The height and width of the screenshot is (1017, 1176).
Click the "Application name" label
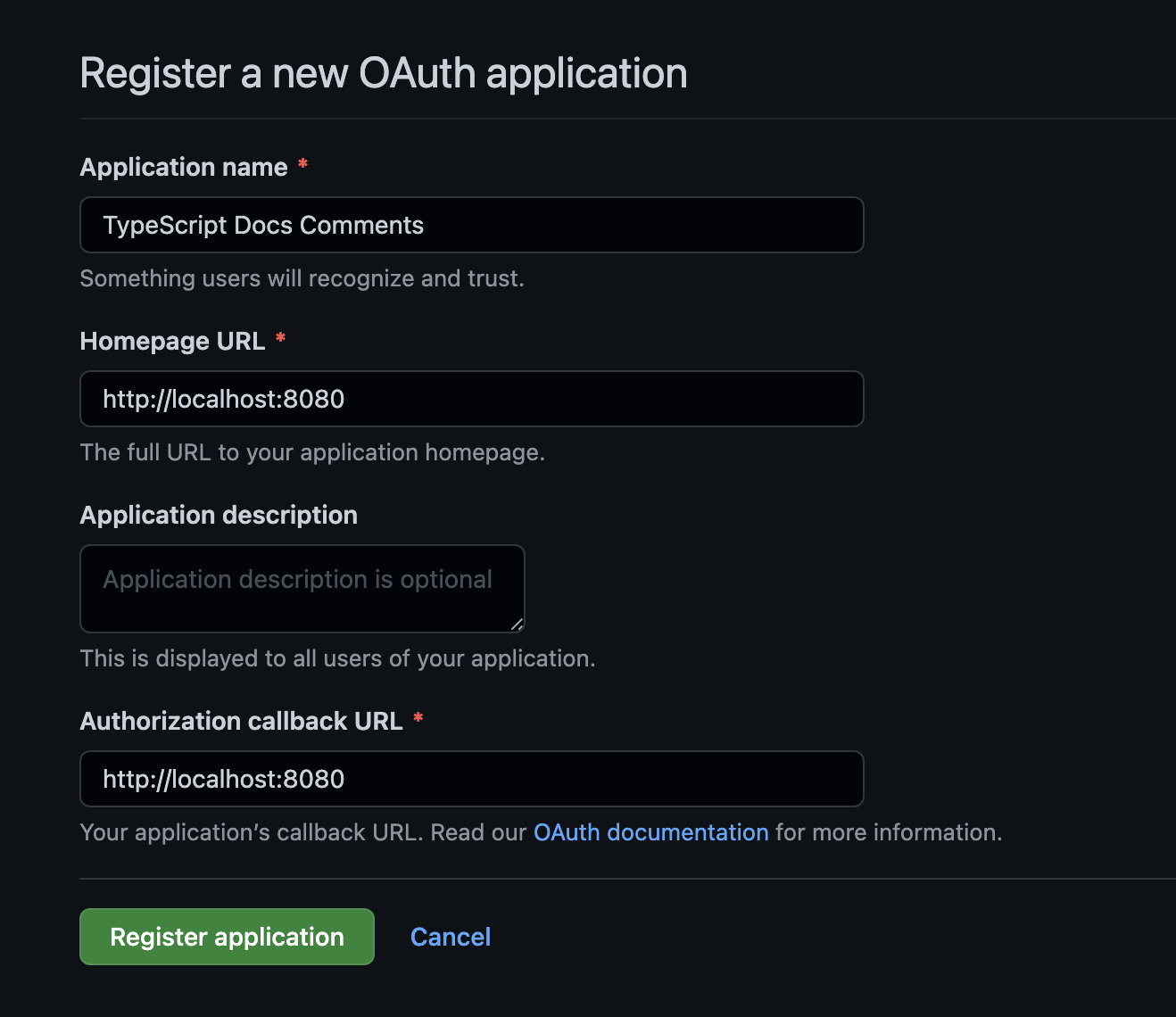pos(184,167)
